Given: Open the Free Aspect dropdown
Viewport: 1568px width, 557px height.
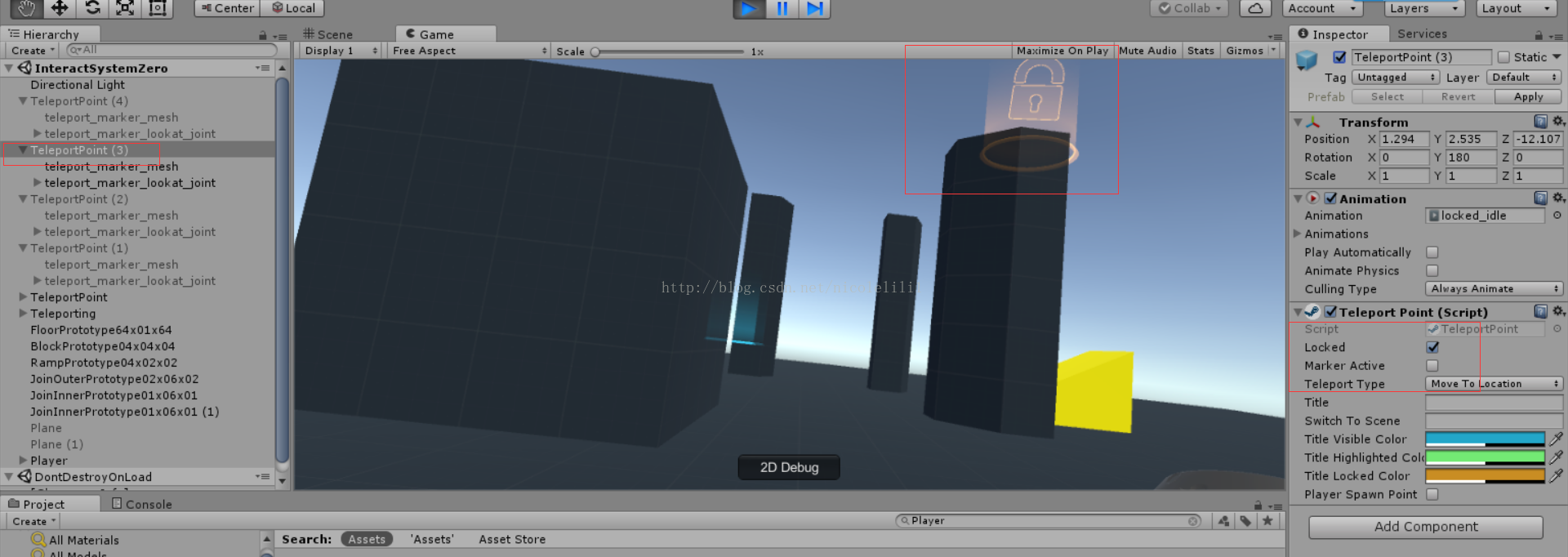Looking at the screenshot, I should [x=470, y=51].
